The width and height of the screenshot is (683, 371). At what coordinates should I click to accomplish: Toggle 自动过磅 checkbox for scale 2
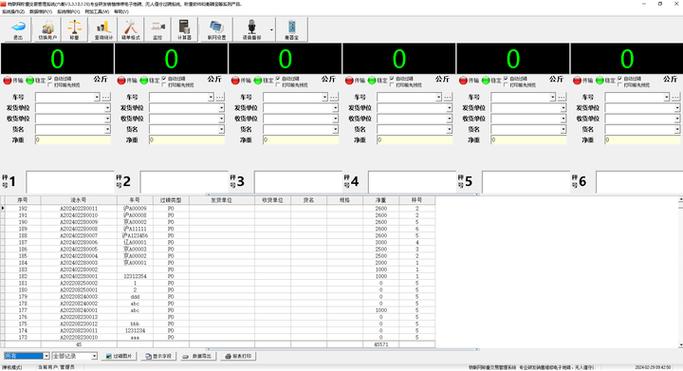164,78
